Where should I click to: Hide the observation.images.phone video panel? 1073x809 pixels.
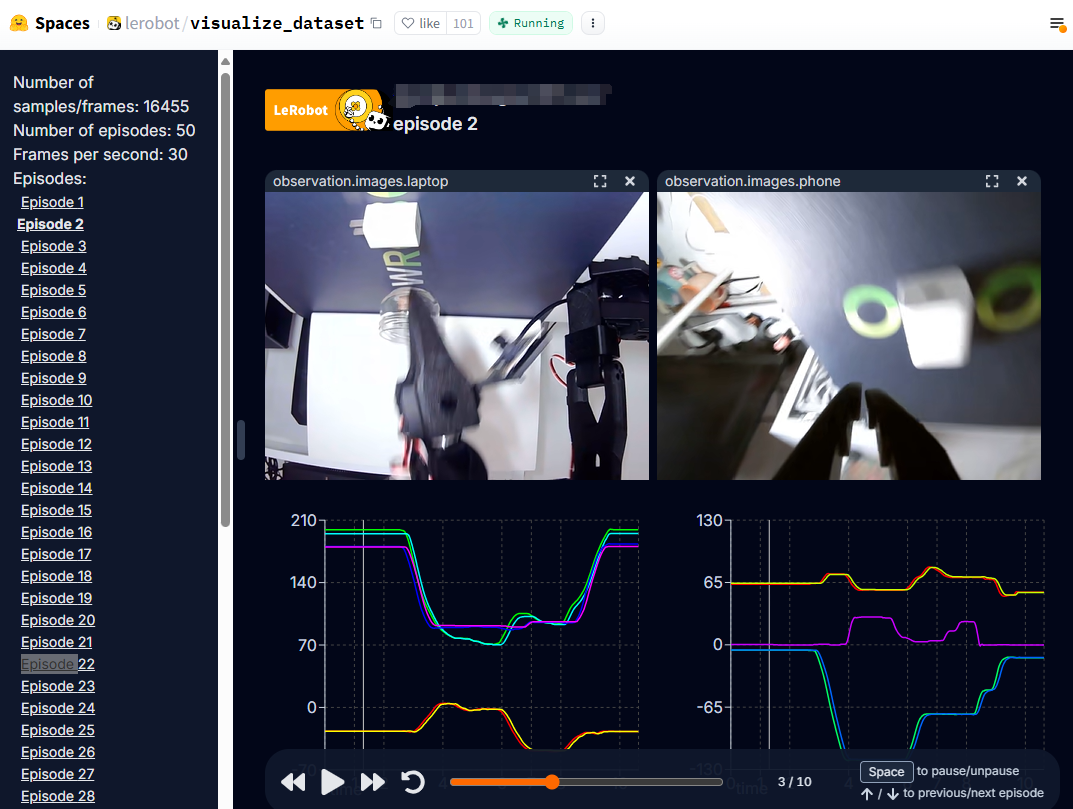pyautogui.click(x=1022, y=181)
